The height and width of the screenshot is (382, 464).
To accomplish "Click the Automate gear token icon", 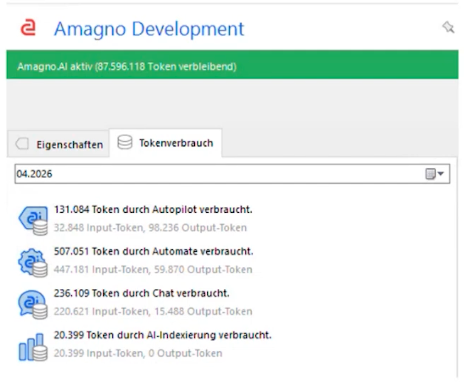I will [x=33, y=262].
